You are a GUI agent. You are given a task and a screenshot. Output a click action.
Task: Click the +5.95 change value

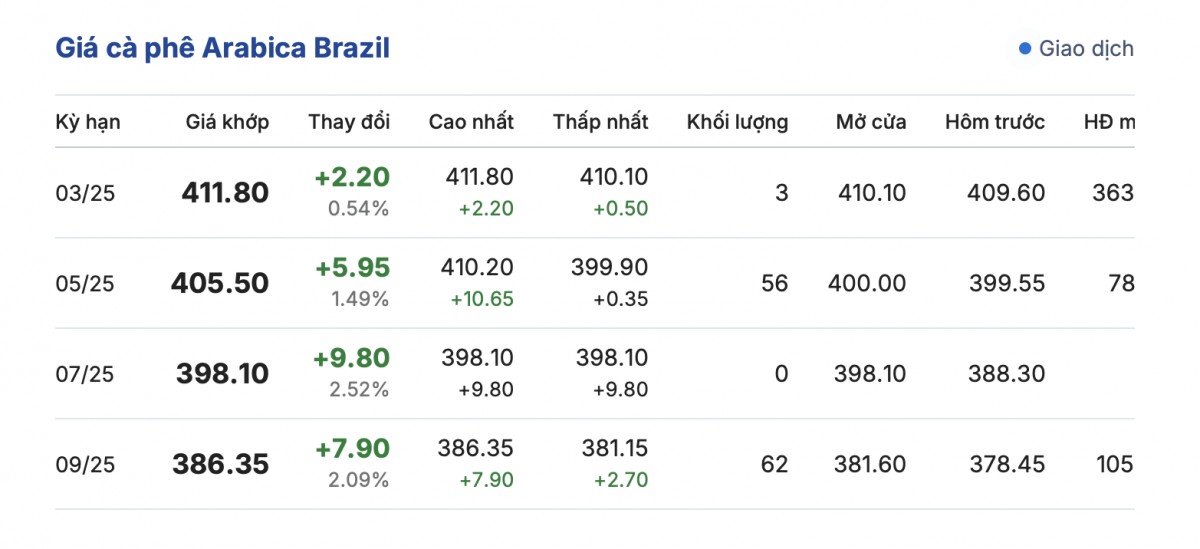point(352,268)
